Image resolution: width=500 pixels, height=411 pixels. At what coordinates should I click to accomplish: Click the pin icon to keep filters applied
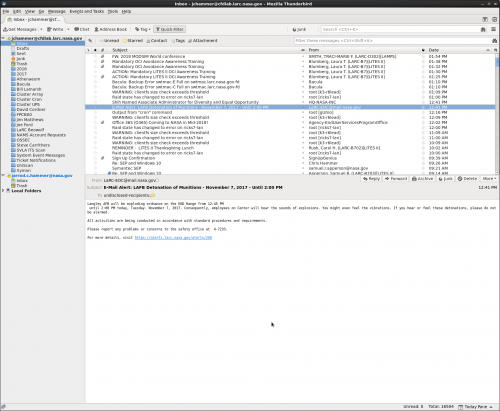(90, 41)
